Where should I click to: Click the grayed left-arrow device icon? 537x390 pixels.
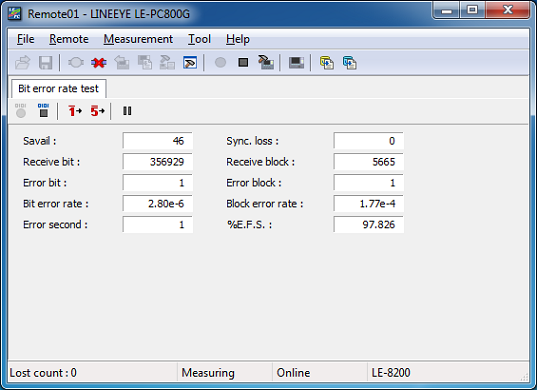(x=122, y=63)
